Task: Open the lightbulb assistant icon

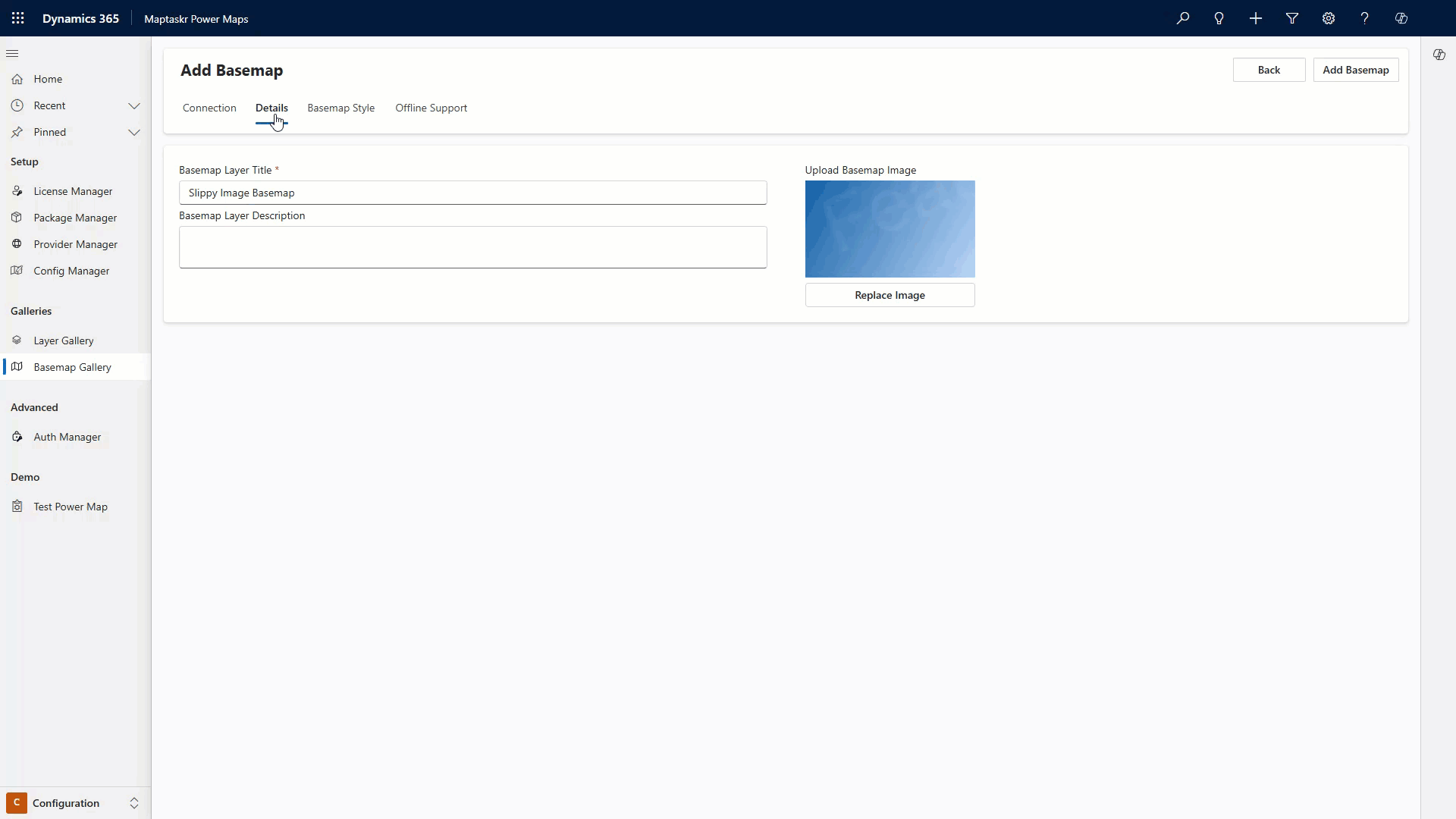Action: coord(1219,18)
